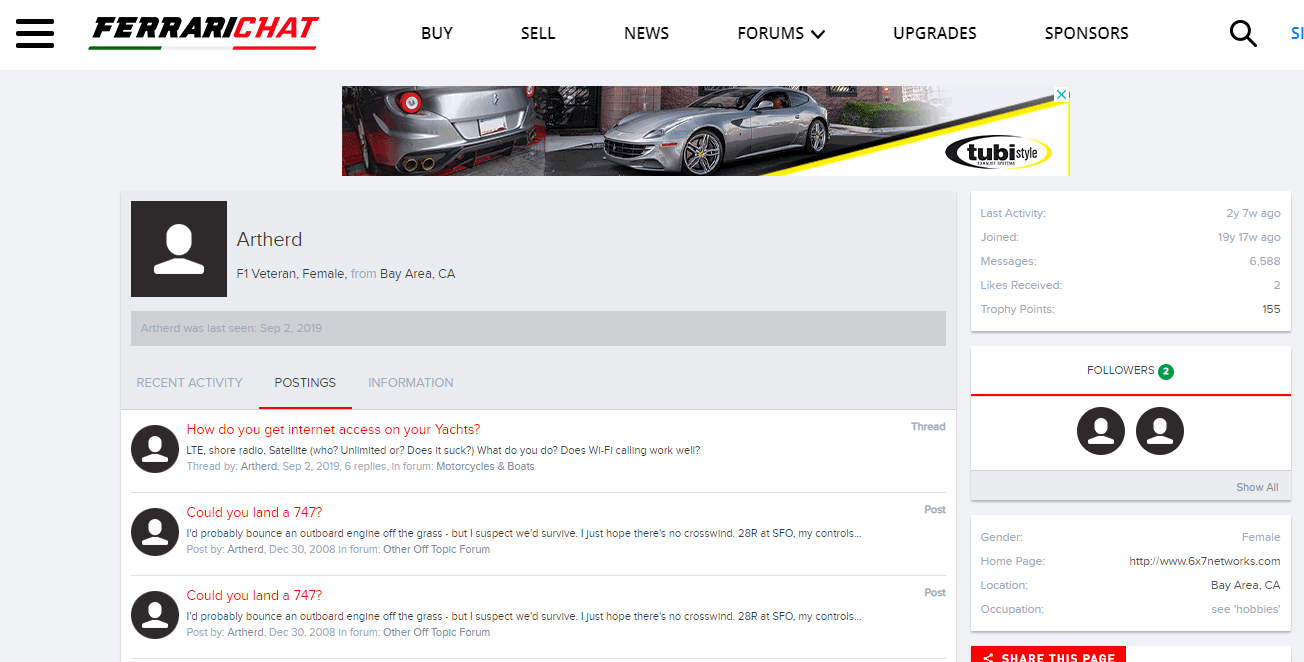Open Other Off Topic Forum in first 747 post
1304x662 pixels.
(x=436, y=550)
